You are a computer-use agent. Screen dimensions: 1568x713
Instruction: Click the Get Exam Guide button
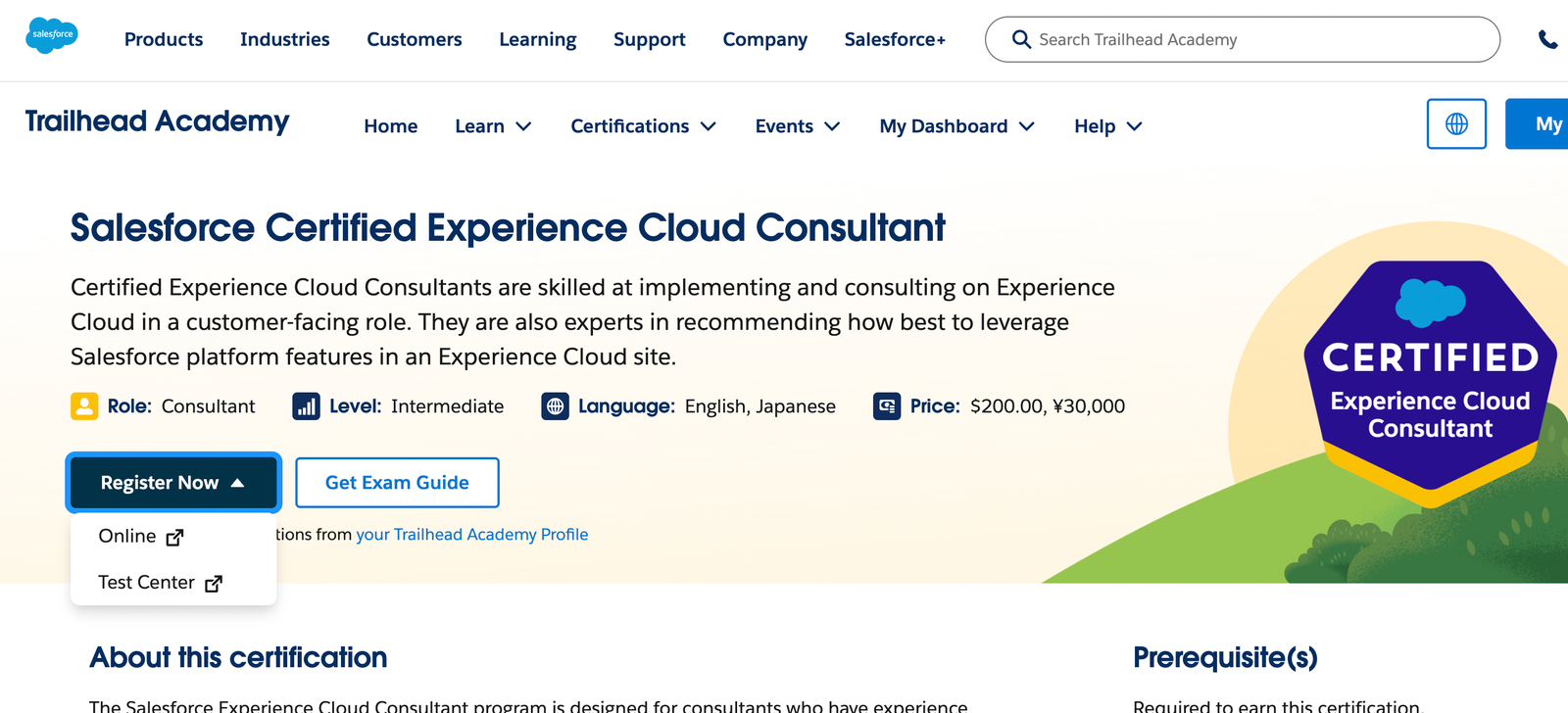click(x=397, y=483)
